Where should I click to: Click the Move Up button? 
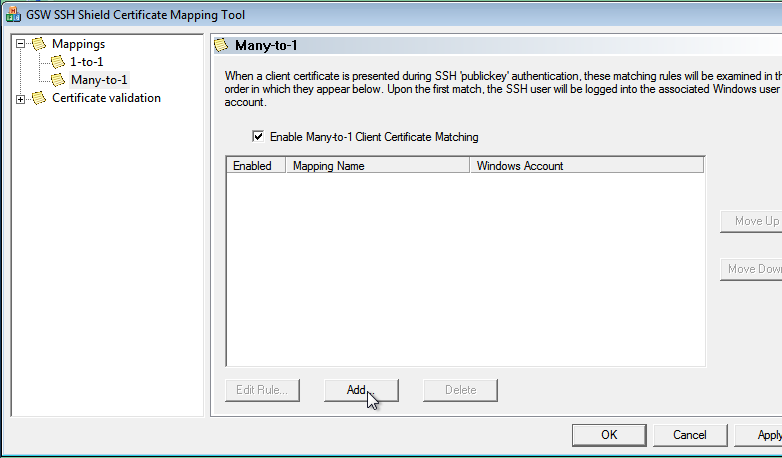click(x=752, y=221)
